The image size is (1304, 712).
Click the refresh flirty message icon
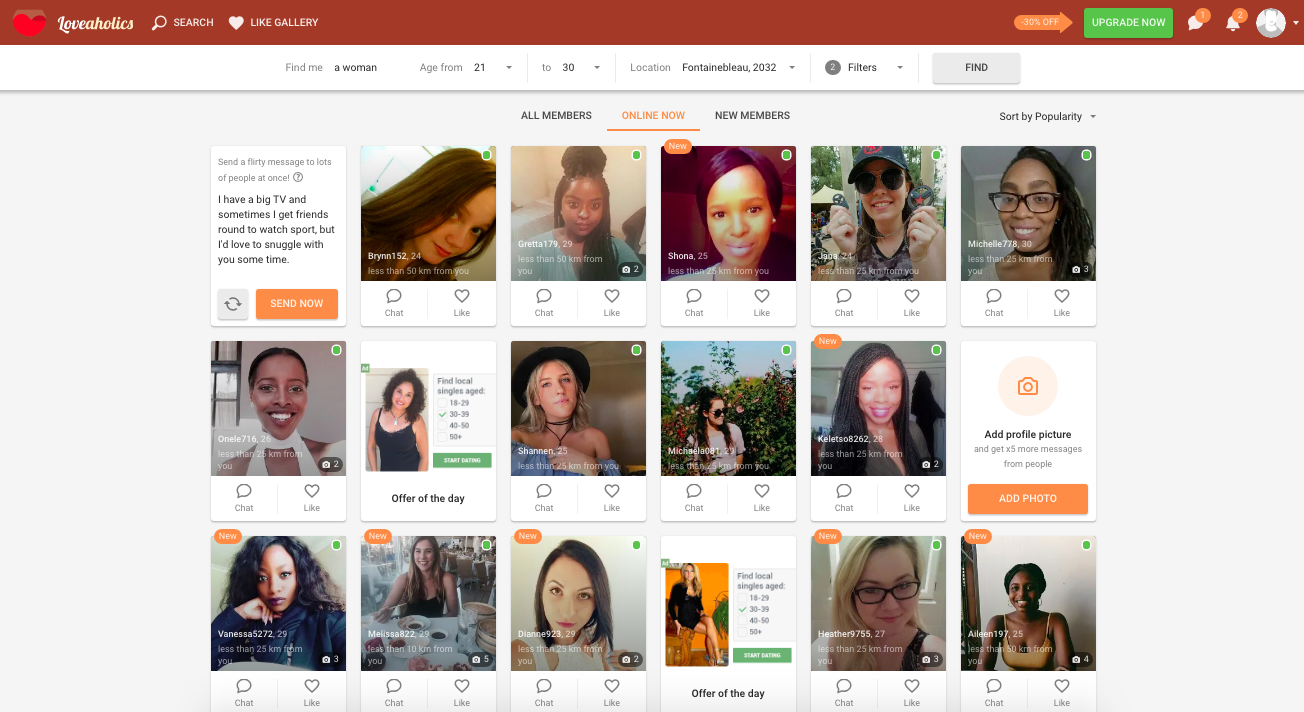coord(233,304)
